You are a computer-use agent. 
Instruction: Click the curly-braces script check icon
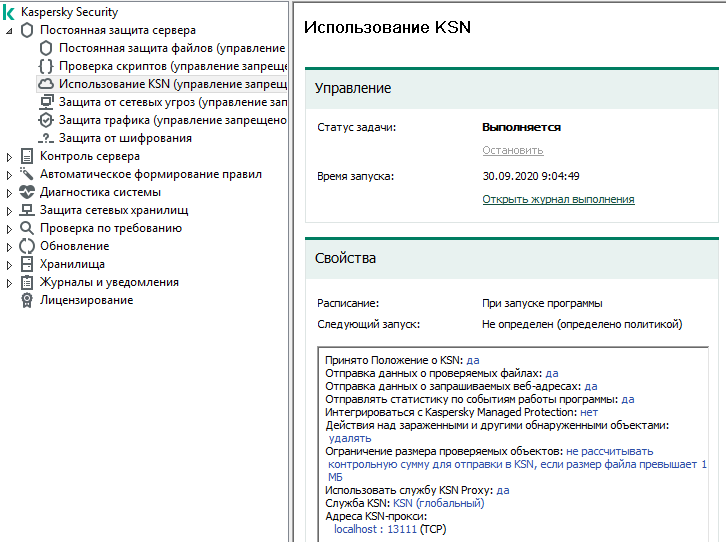[x=46, y=66]
